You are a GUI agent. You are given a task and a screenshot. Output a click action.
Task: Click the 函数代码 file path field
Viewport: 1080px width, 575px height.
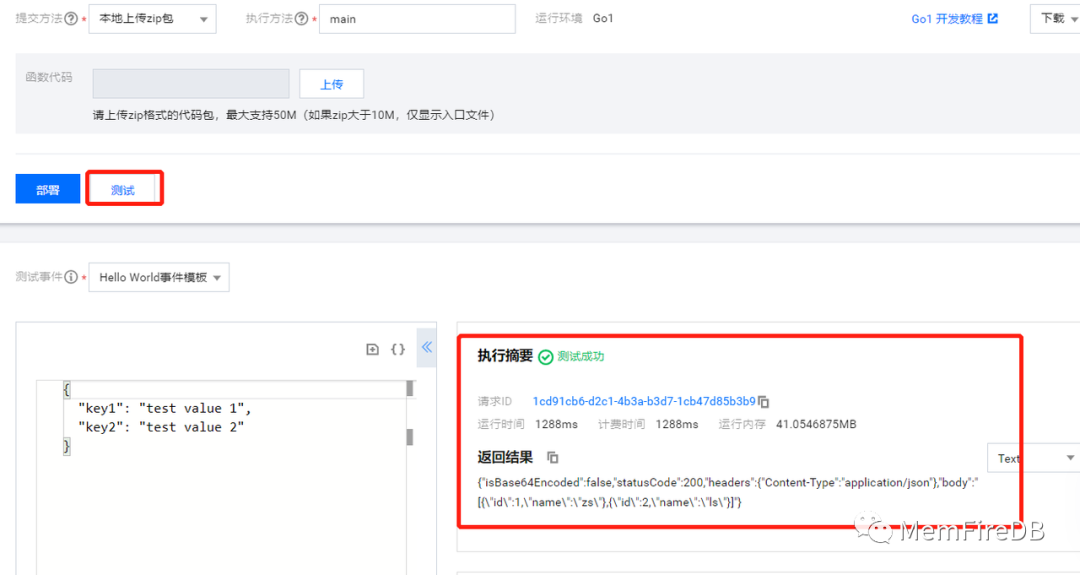pos(191,83)
